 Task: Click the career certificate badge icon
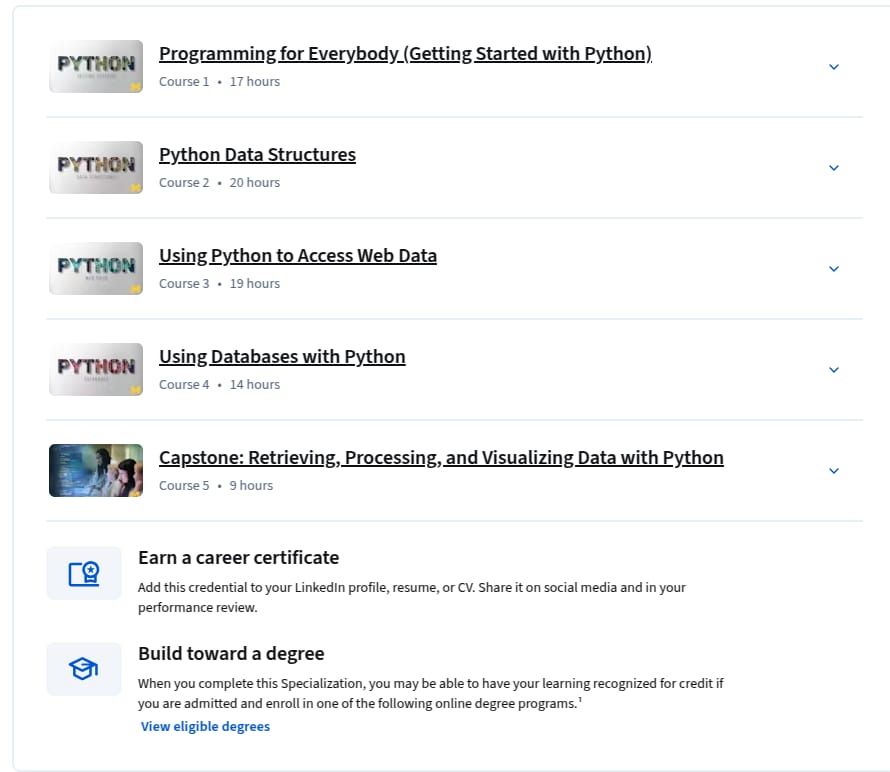[x=84, y=573]
